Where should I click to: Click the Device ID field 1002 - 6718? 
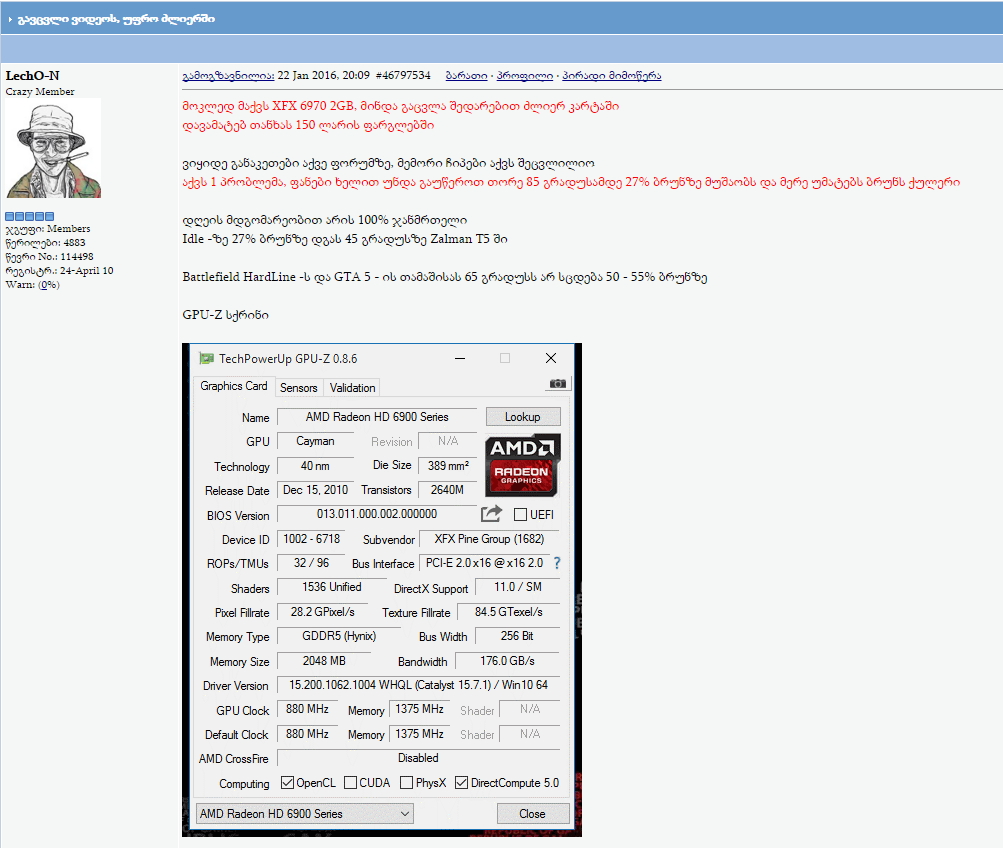click(x=312, y=539)
